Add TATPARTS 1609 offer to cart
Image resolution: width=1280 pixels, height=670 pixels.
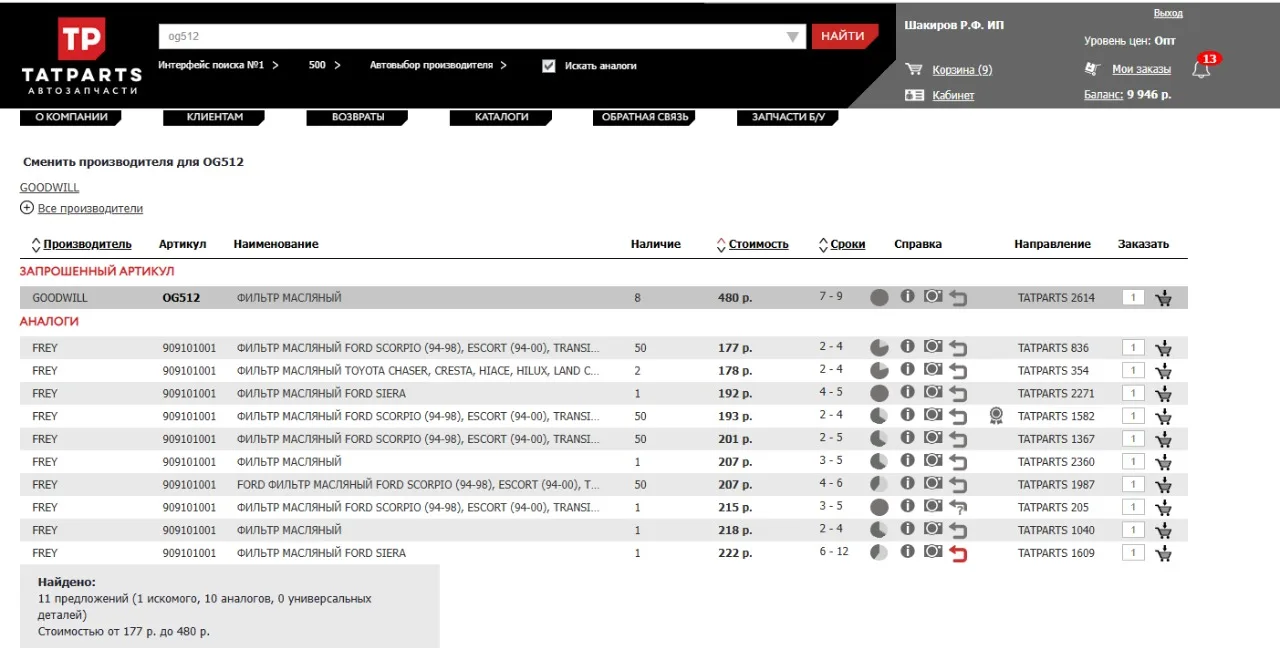point(1163,553)
